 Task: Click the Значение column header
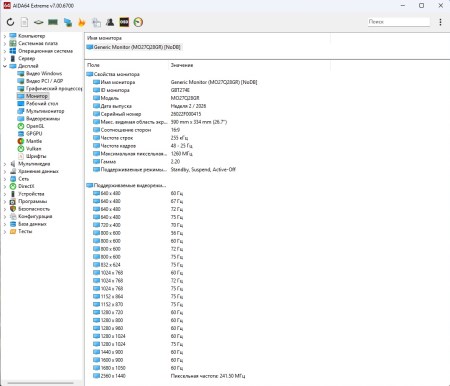tap(182, 65)
